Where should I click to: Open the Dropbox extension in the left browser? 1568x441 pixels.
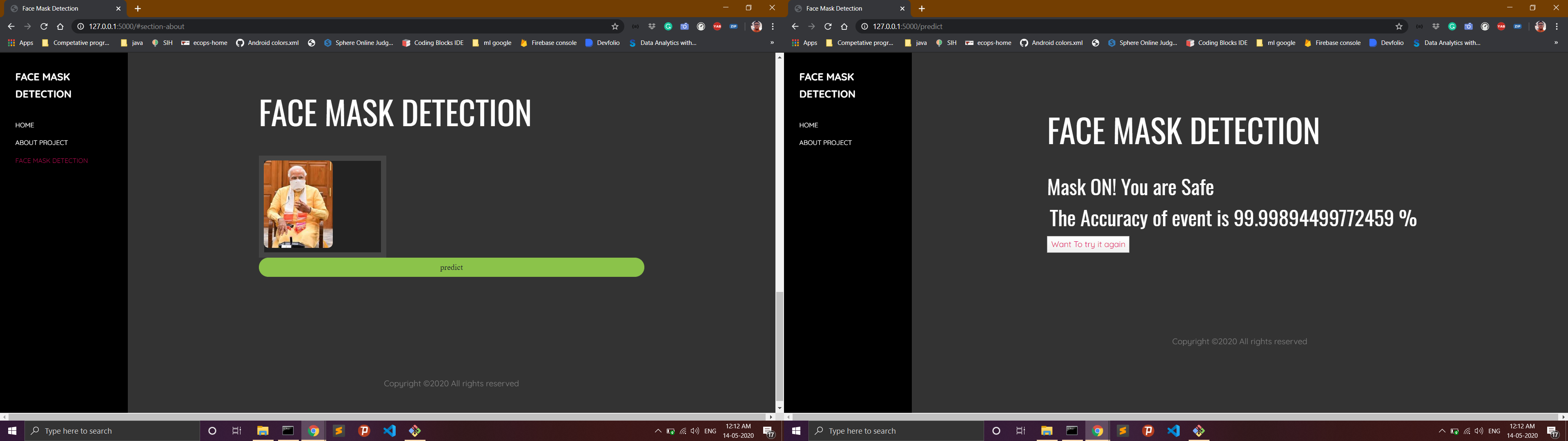click(652, 26)
